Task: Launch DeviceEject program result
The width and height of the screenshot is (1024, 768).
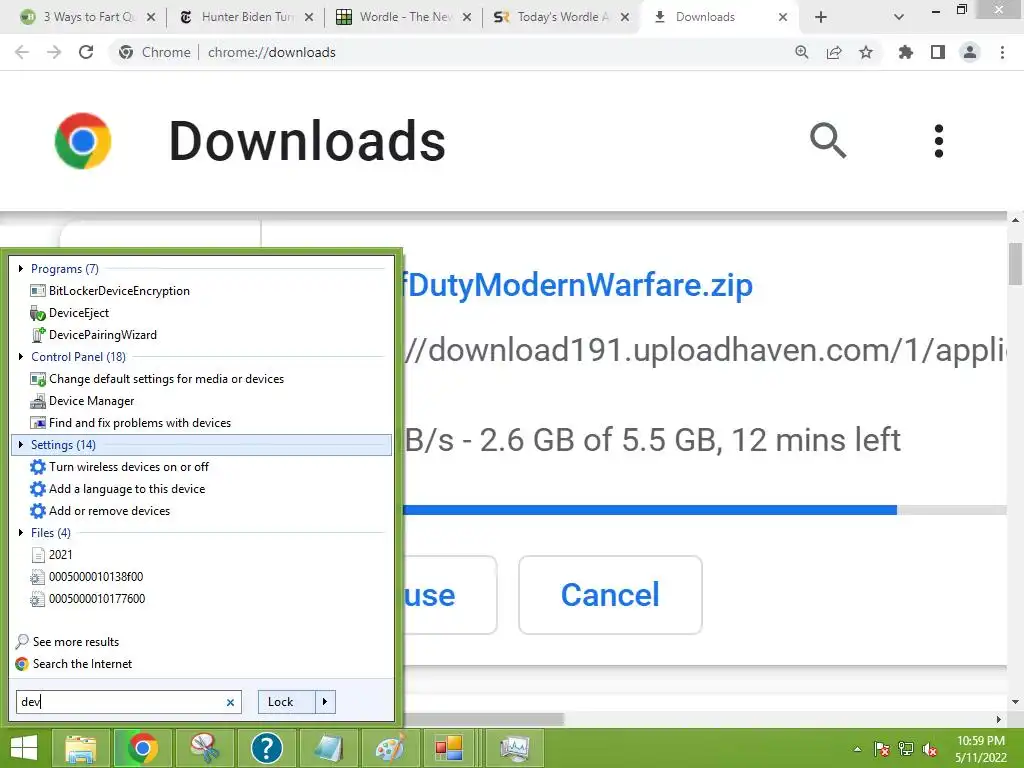Action: [78, 313]
